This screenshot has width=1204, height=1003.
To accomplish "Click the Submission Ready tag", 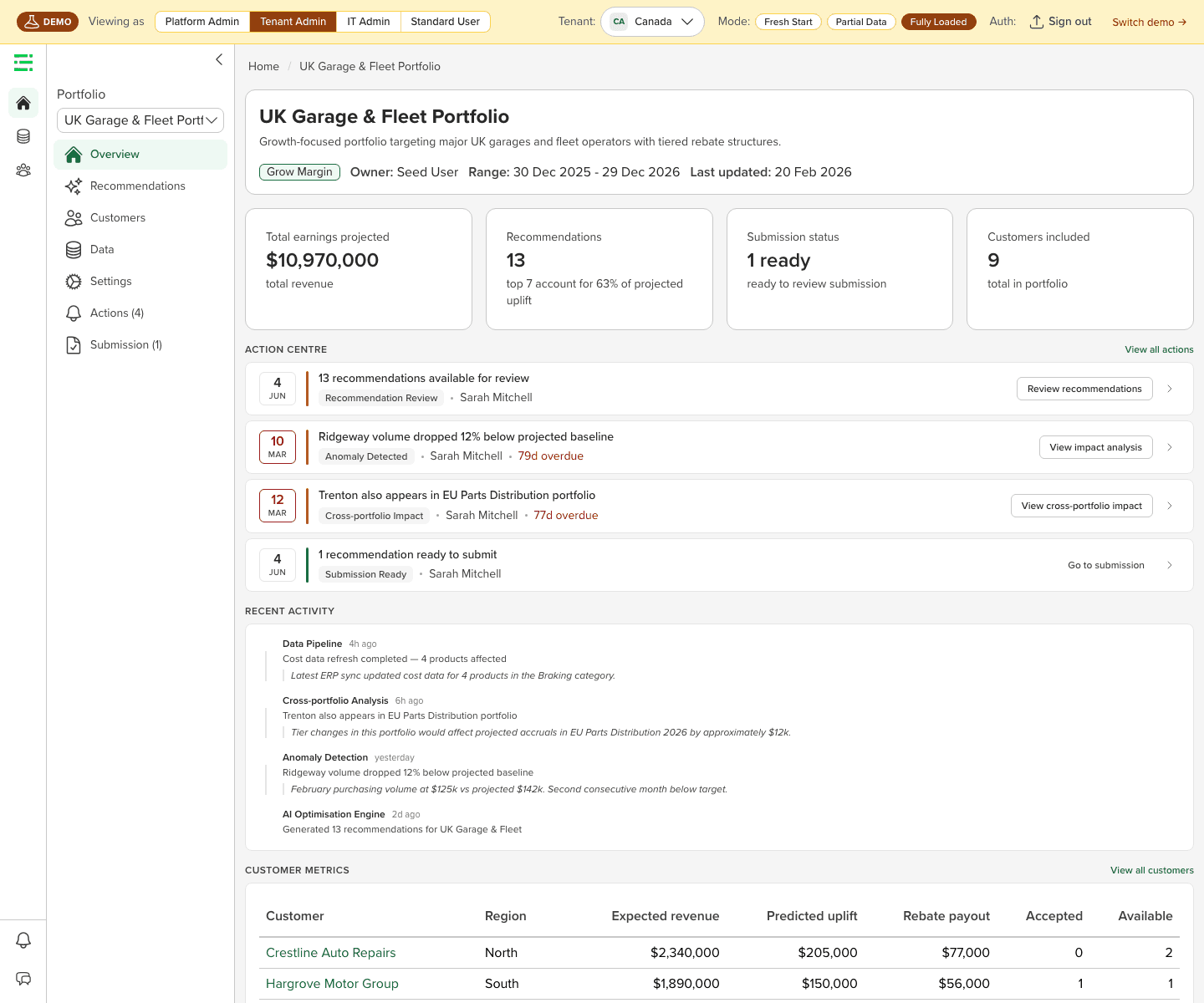I will tap(365, 574).
